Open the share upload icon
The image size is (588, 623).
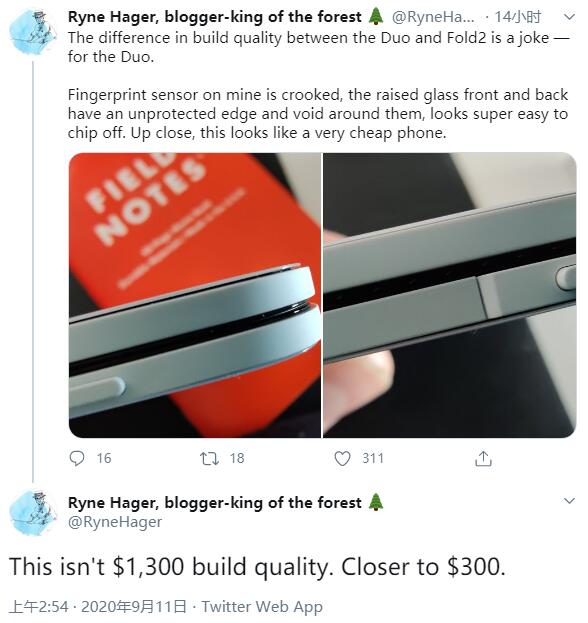[x=483, y=459]
